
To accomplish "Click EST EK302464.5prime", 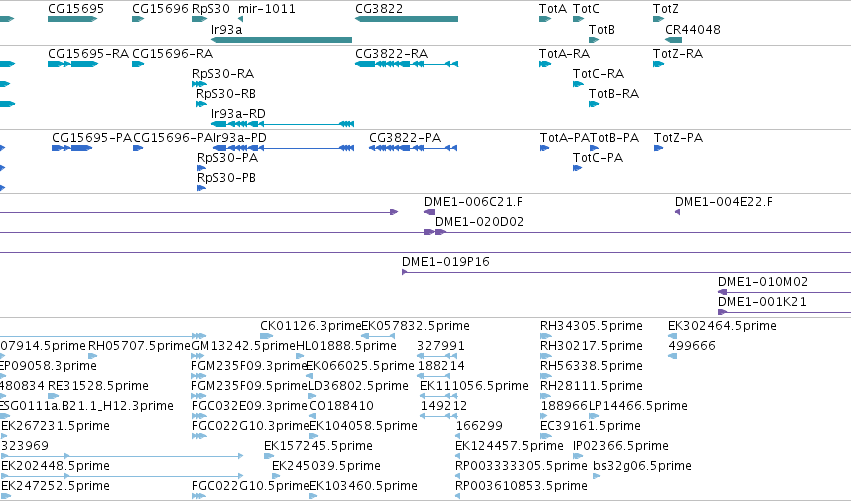I will point(722,326).
